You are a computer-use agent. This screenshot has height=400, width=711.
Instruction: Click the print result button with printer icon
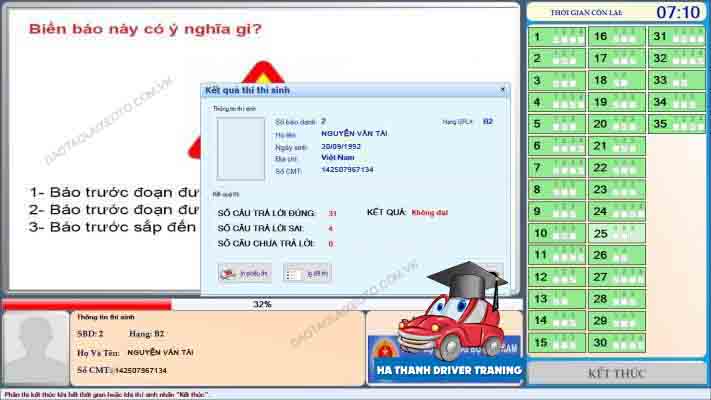[x=245, y=272]
